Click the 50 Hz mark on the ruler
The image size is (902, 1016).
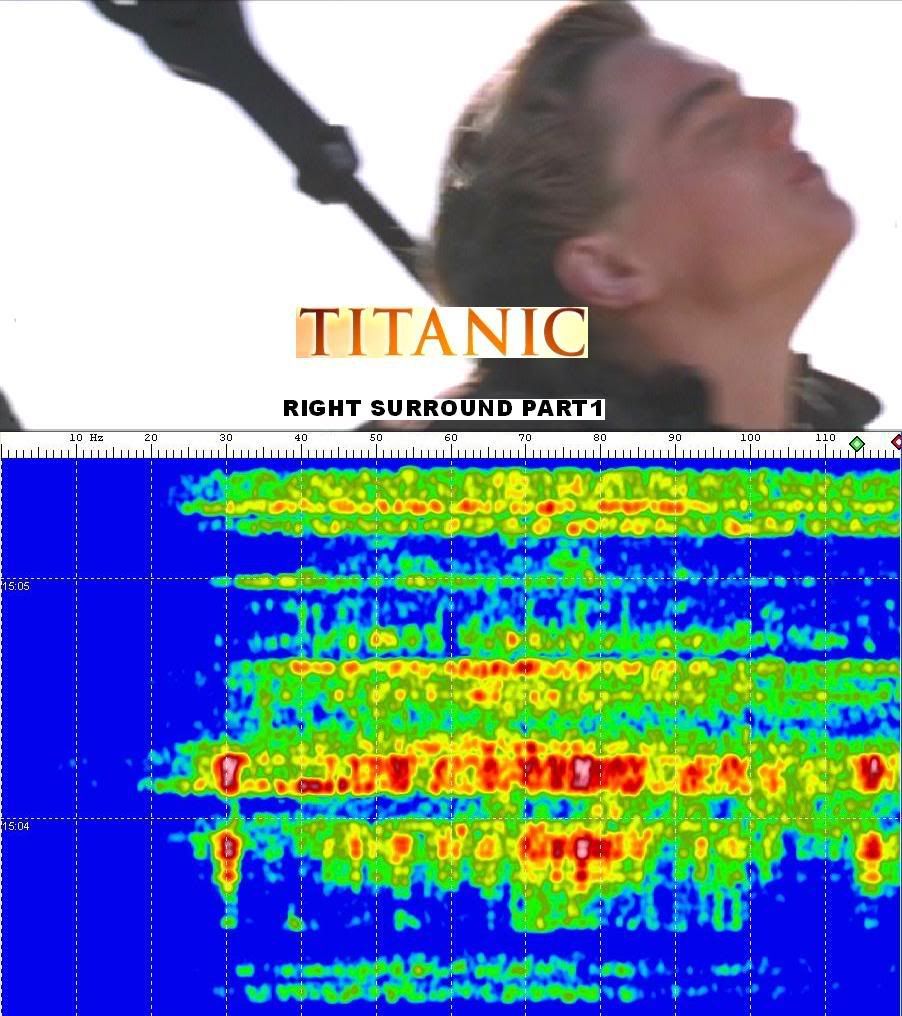[x=376, y=438]
